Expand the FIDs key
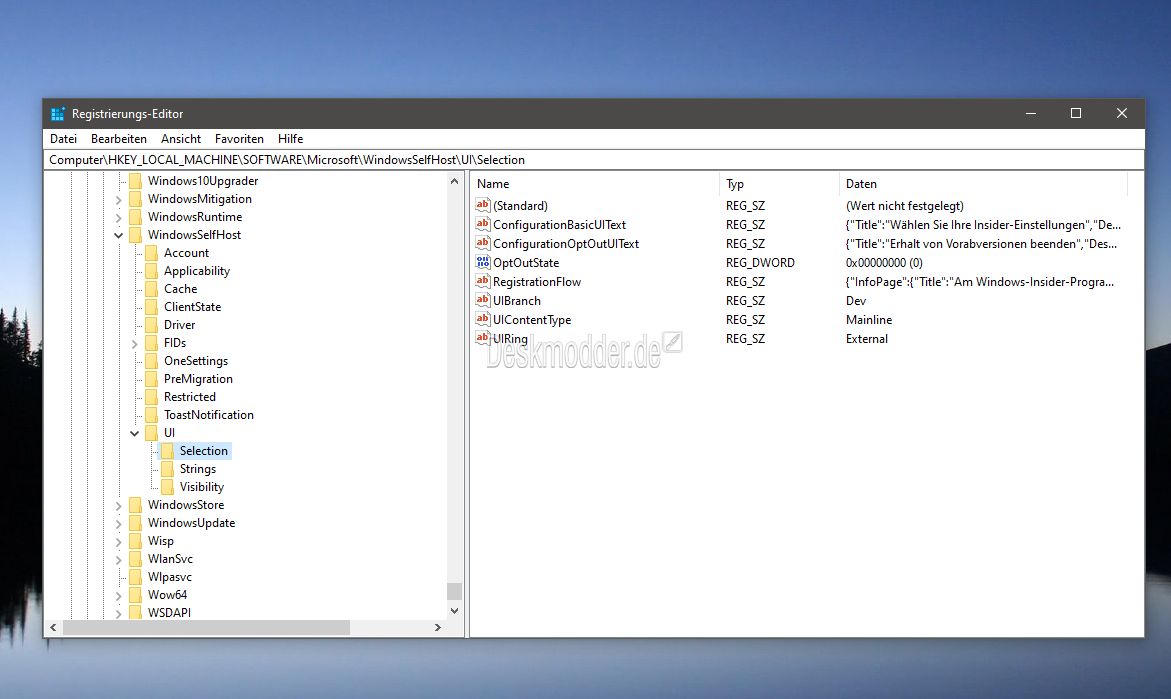 [135, 344]
